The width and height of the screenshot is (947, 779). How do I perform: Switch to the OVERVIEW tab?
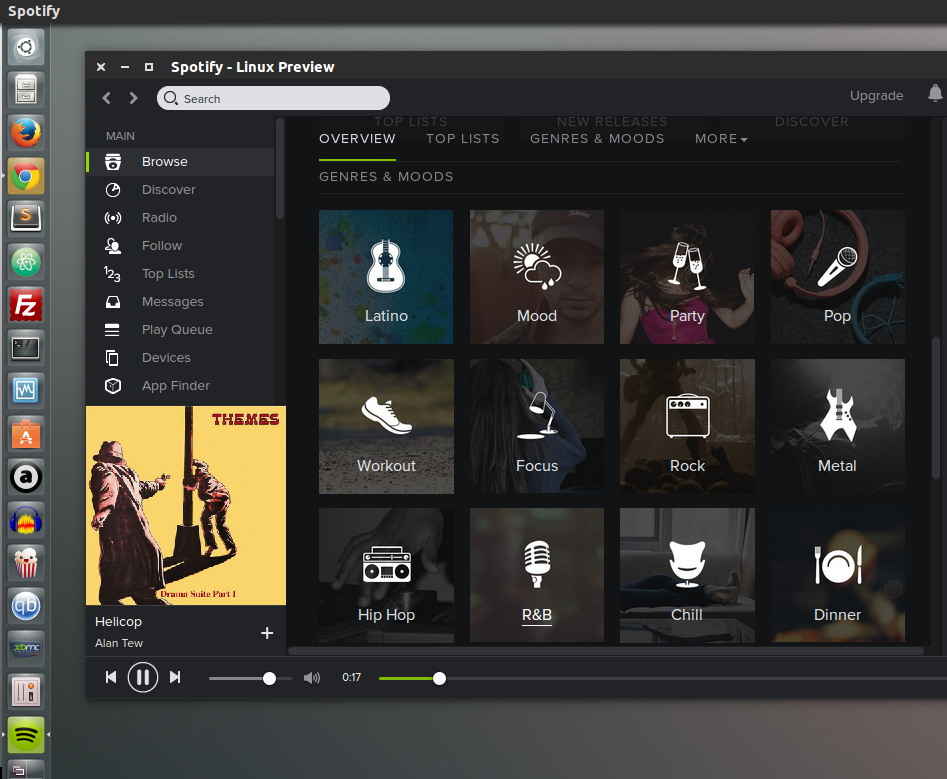coord(357,139)
